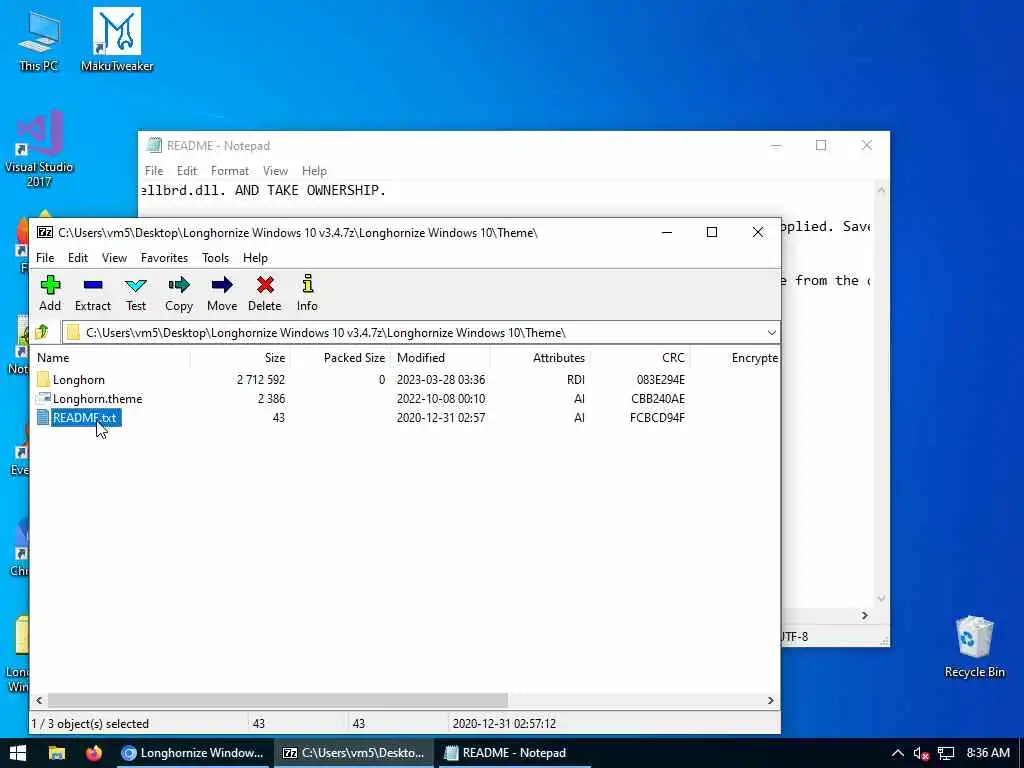Open the 7-Zip Edit menu
The image size is (1024, 768).
click(78, 258)
